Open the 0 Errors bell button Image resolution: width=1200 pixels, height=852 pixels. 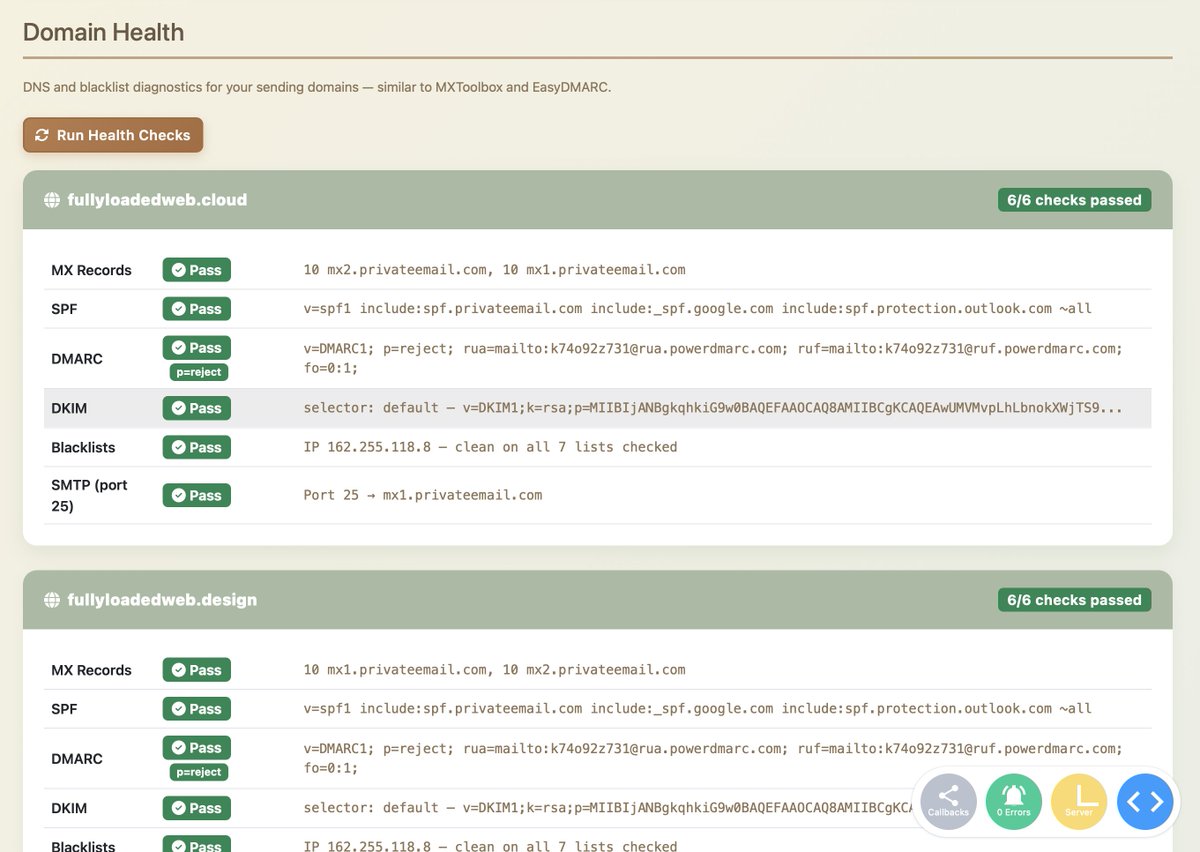pos(1014,802)
